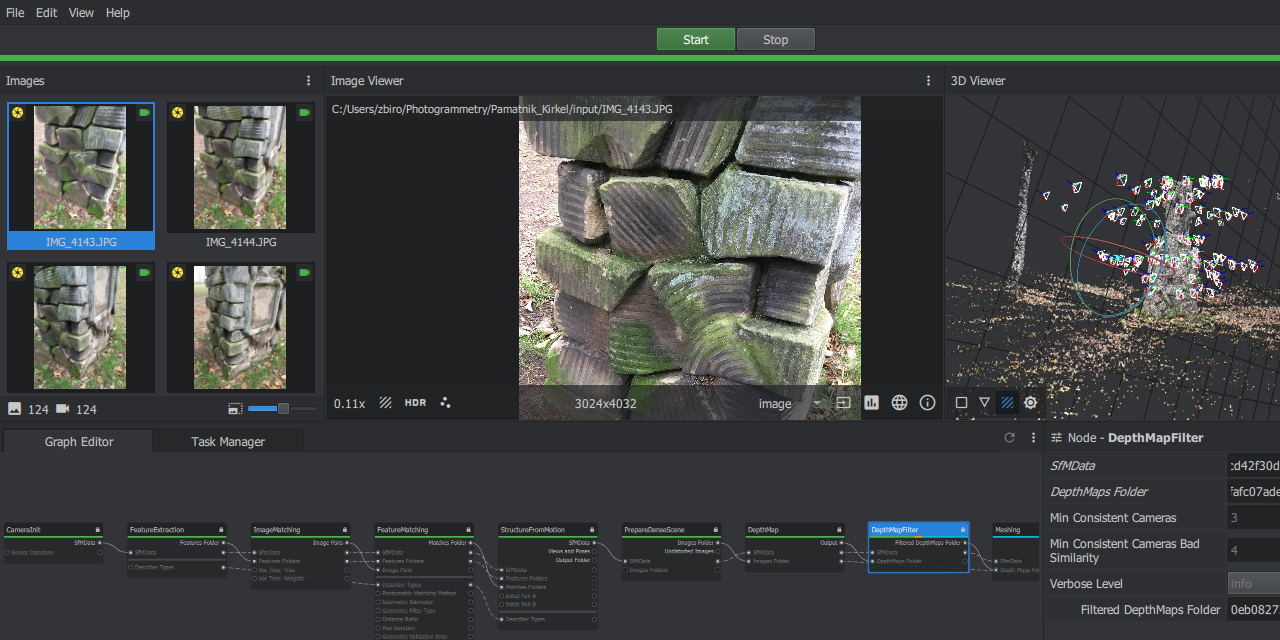Toggle the striped gain icon beside zoom level
The image size is (1280, 640).
coord(385,402)
